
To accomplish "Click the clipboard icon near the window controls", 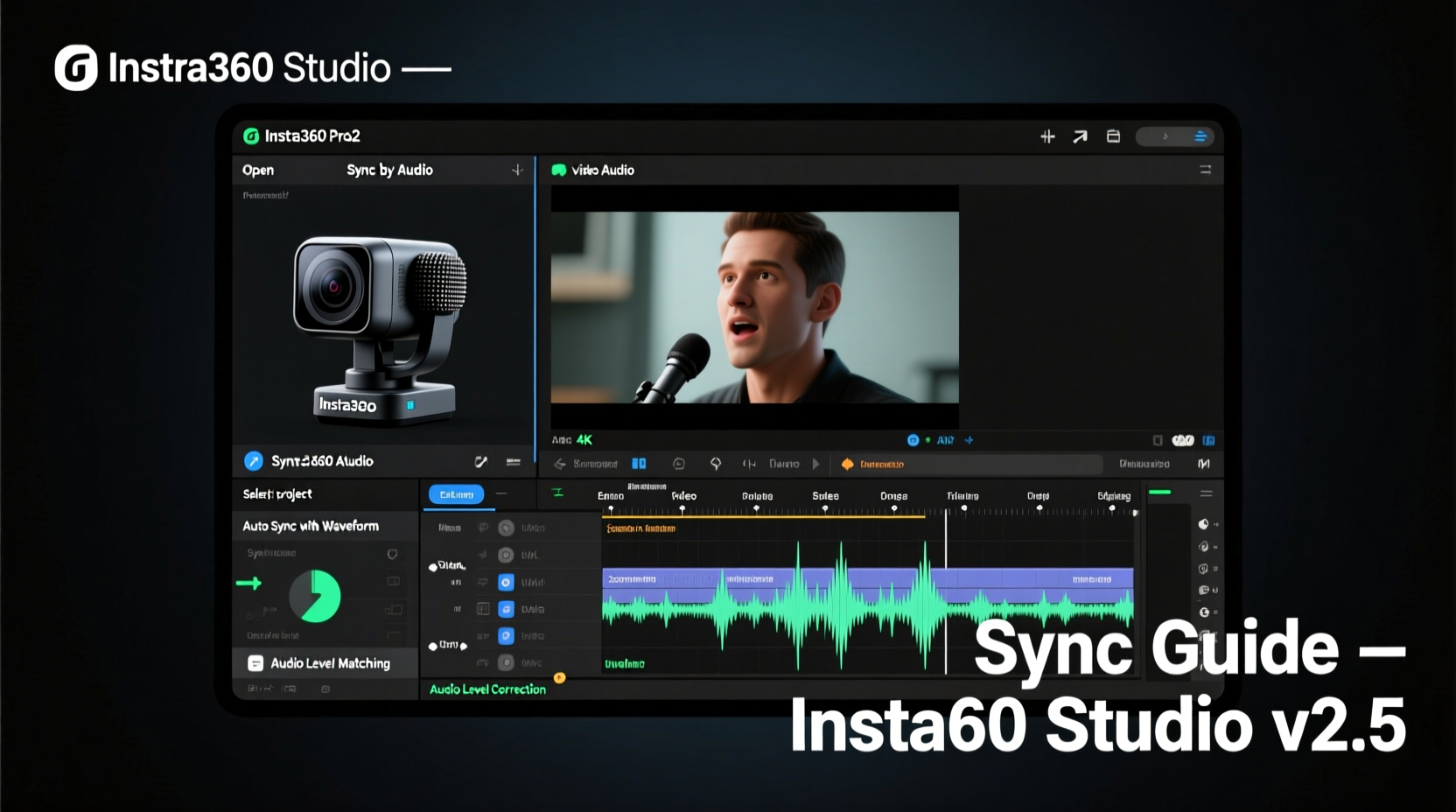I will [1113, 136].
